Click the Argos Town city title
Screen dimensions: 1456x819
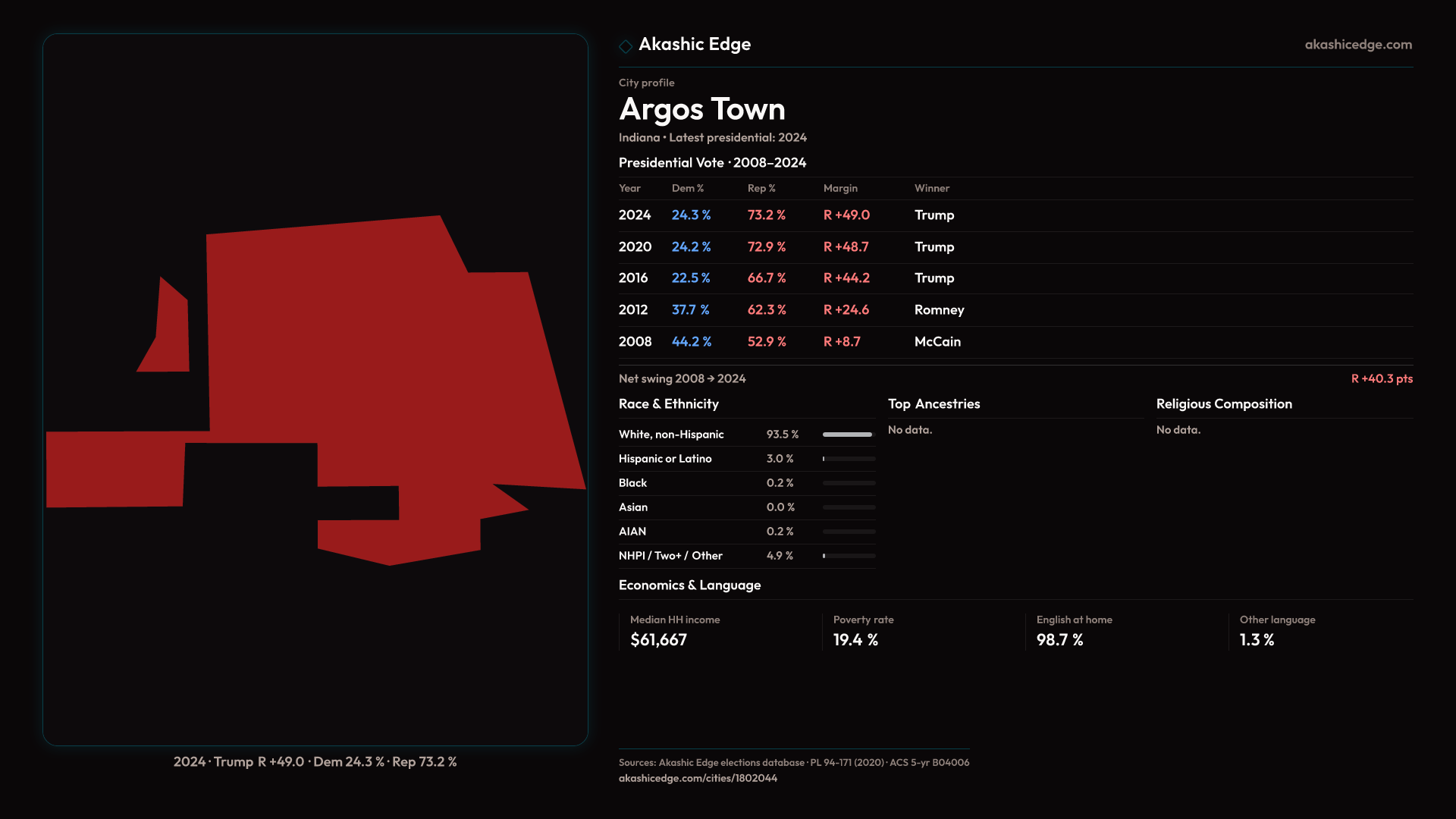pyautogui.click(x=701, y=109)
